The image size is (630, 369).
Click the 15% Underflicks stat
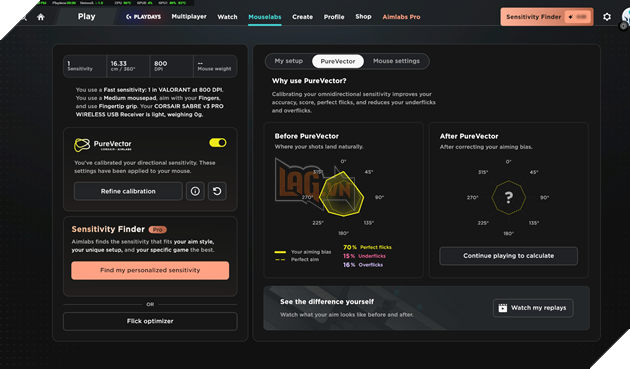click(x=364, y=256)
